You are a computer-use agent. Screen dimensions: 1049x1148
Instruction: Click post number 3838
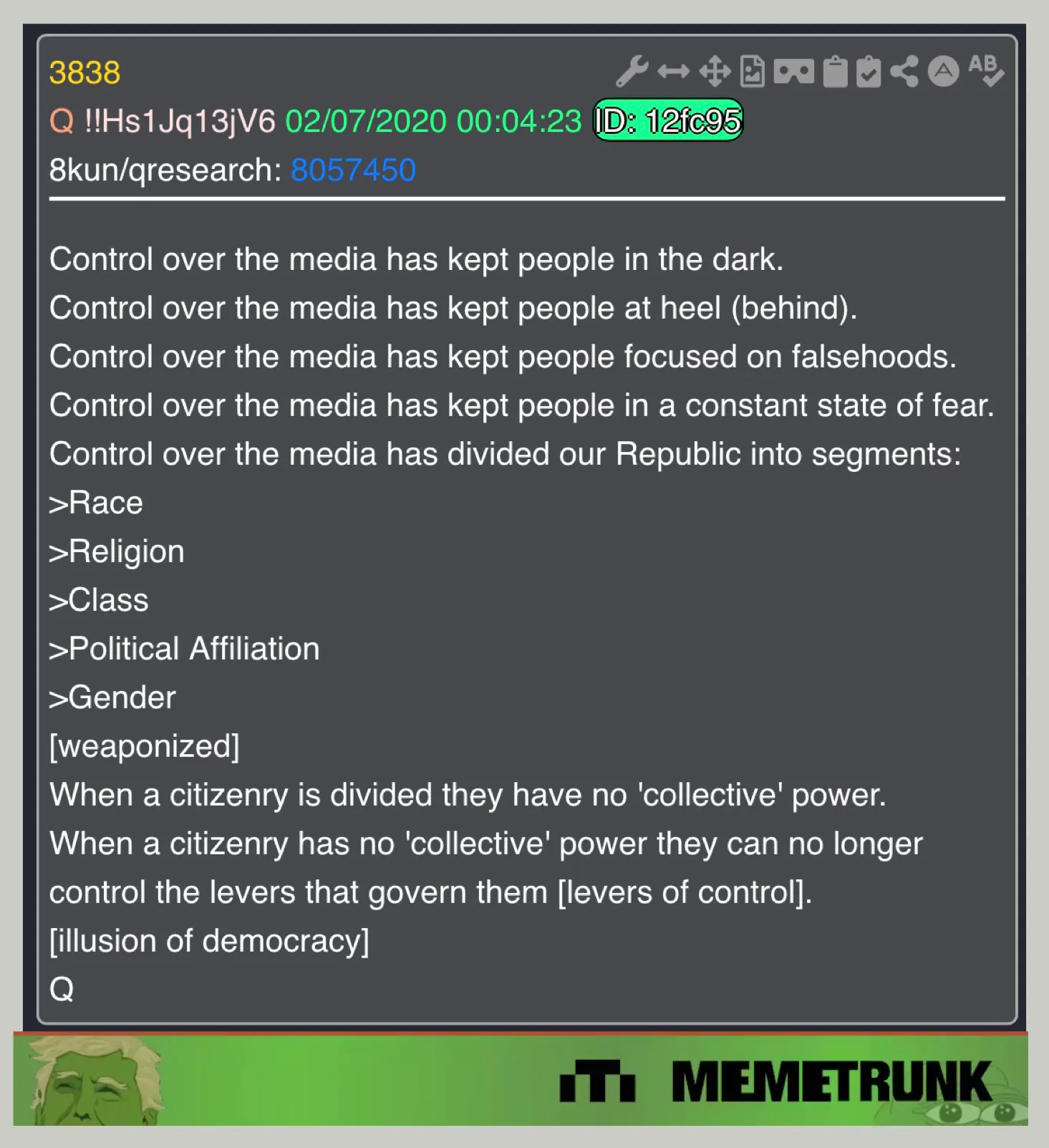(x=84, y=73)
